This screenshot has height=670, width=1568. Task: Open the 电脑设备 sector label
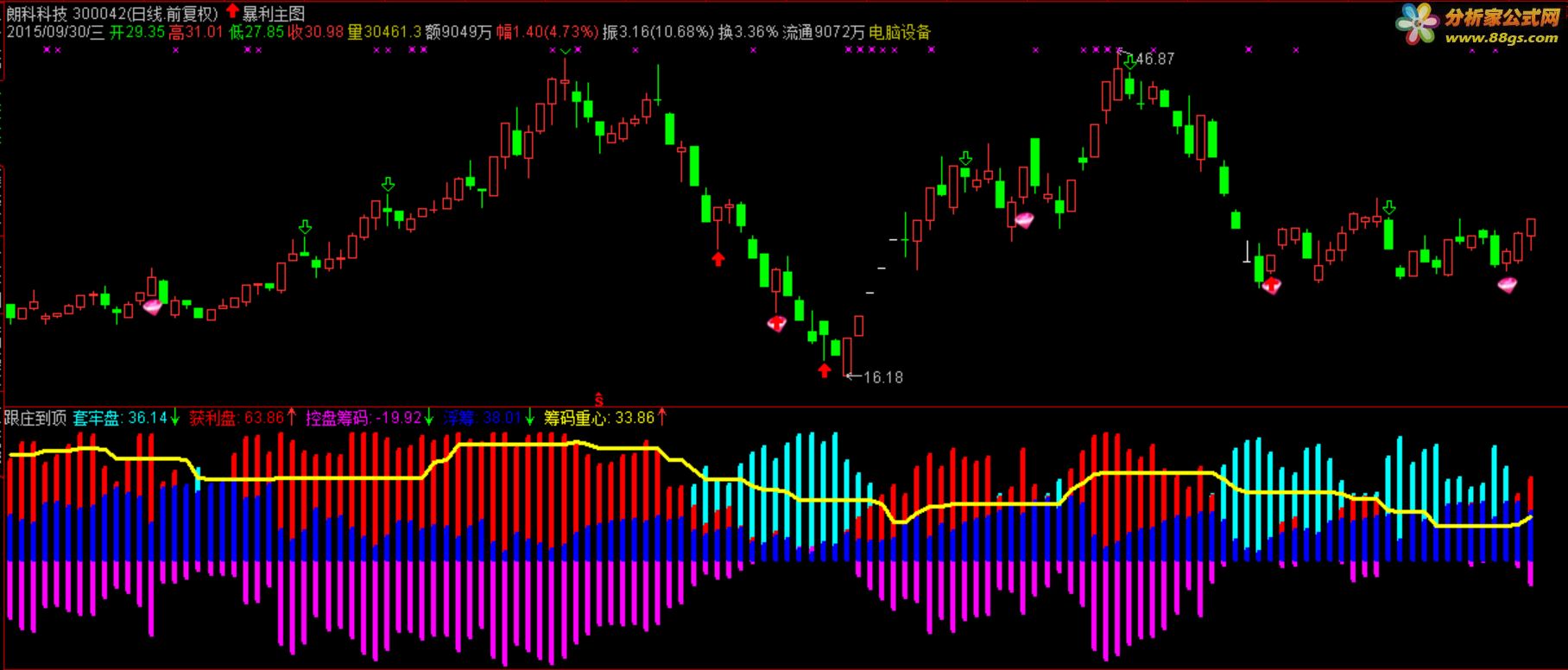[900, 33]
